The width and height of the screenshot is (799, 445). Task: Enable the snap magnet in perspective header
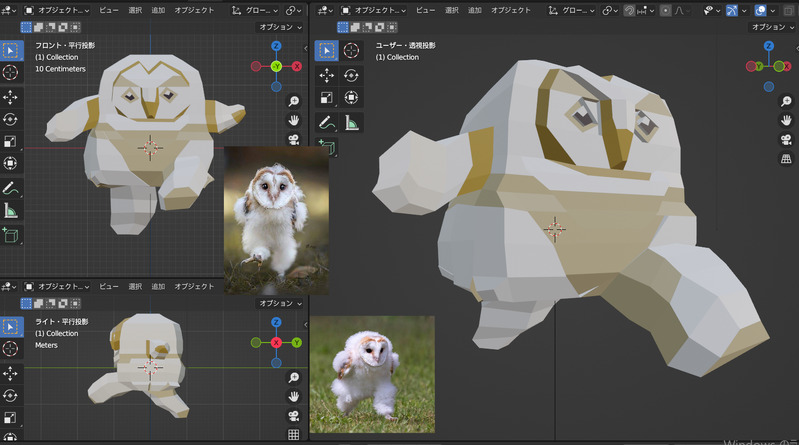click(x=629, y=10)
